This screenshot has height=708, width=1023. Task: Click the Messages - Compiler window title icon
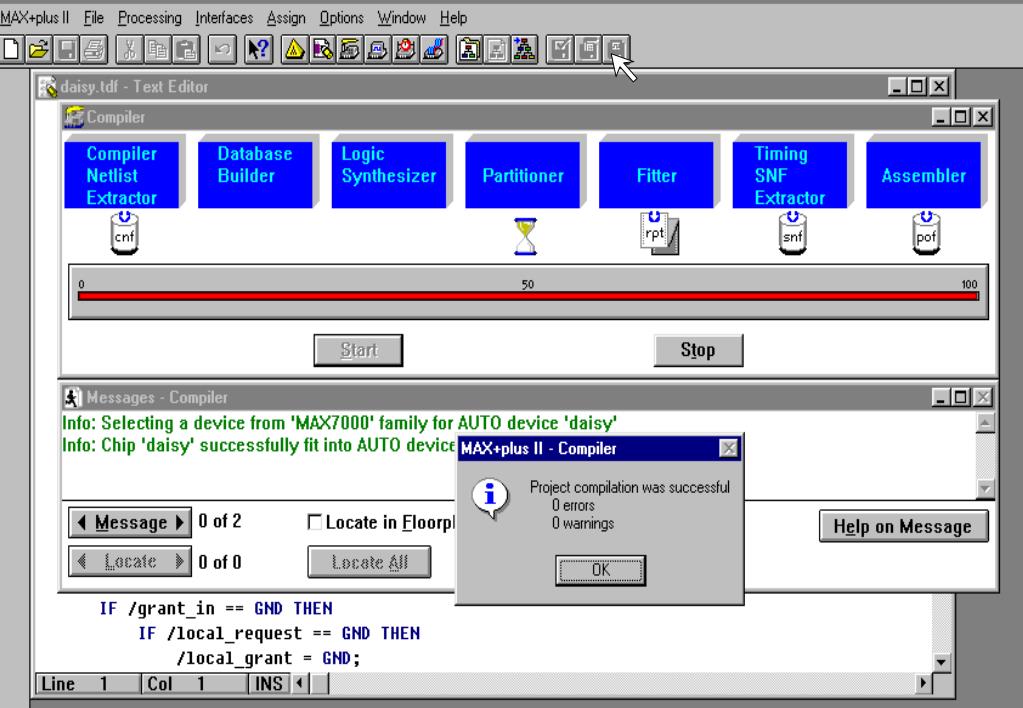(x=72, y=397)
